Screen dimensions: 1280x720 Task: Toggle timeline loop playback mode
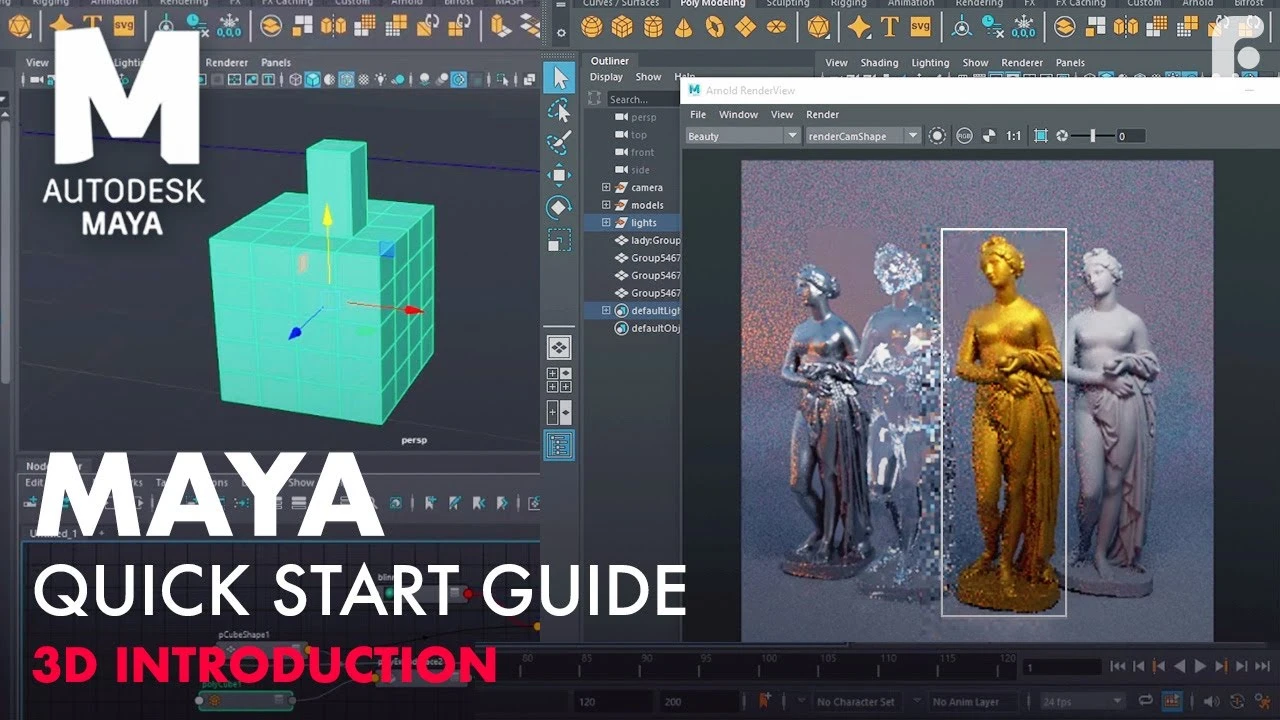[1145, 701]
